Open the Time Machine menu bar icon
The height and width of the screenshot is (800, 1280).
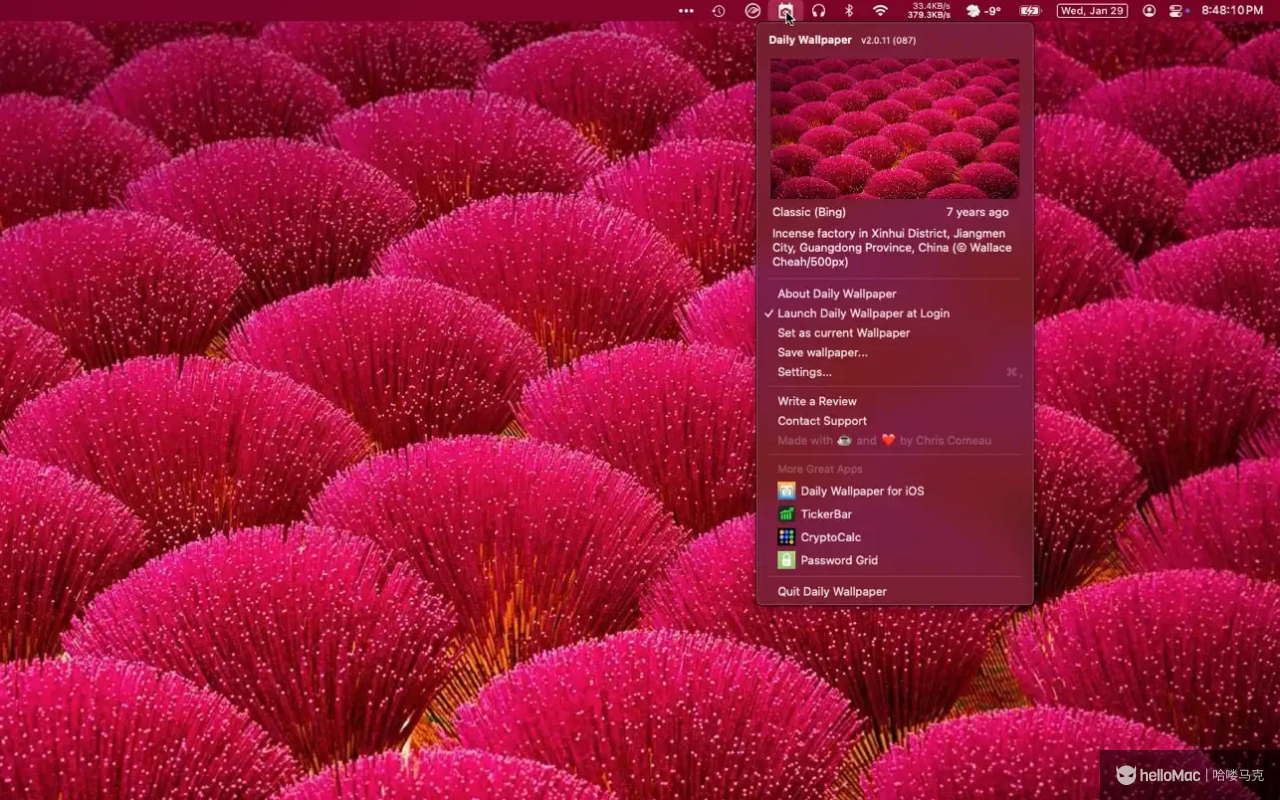718,11
